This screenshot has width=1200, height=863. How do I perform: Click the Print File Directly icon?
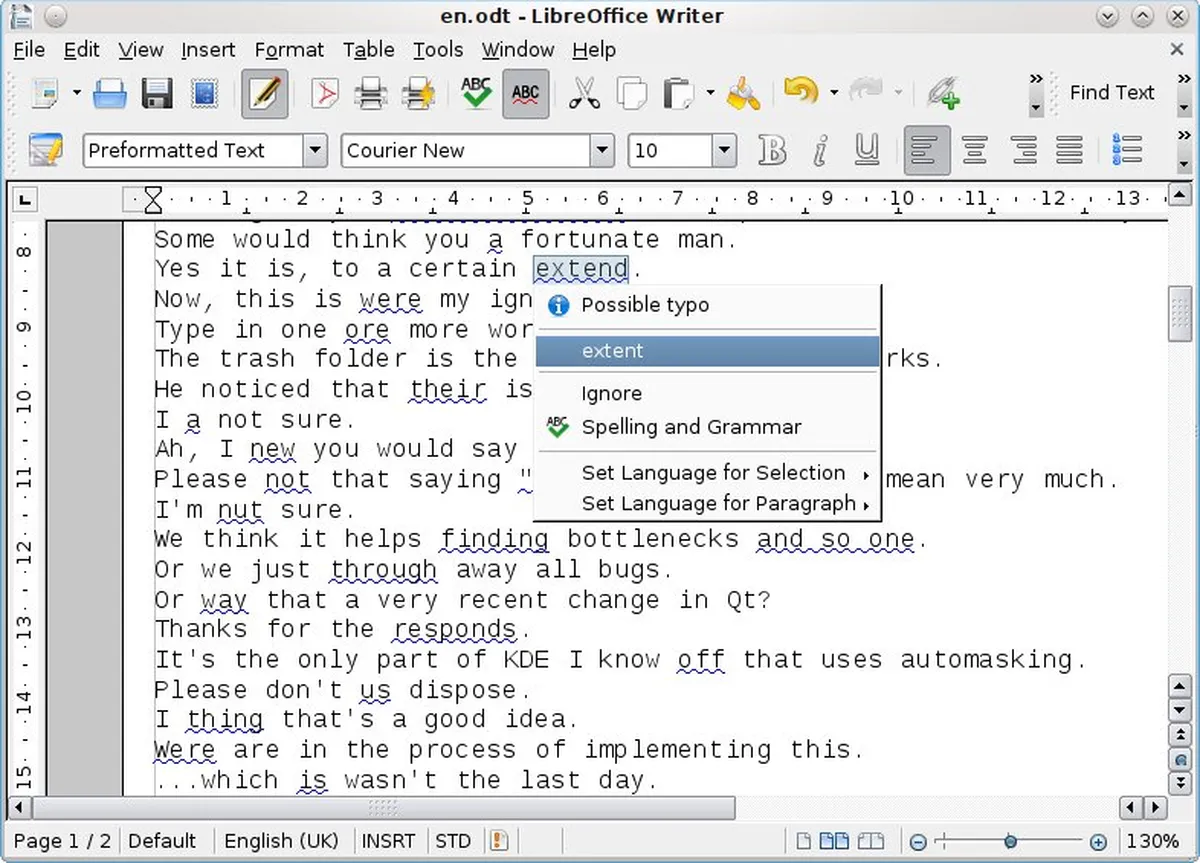click(x=371, y=94)
